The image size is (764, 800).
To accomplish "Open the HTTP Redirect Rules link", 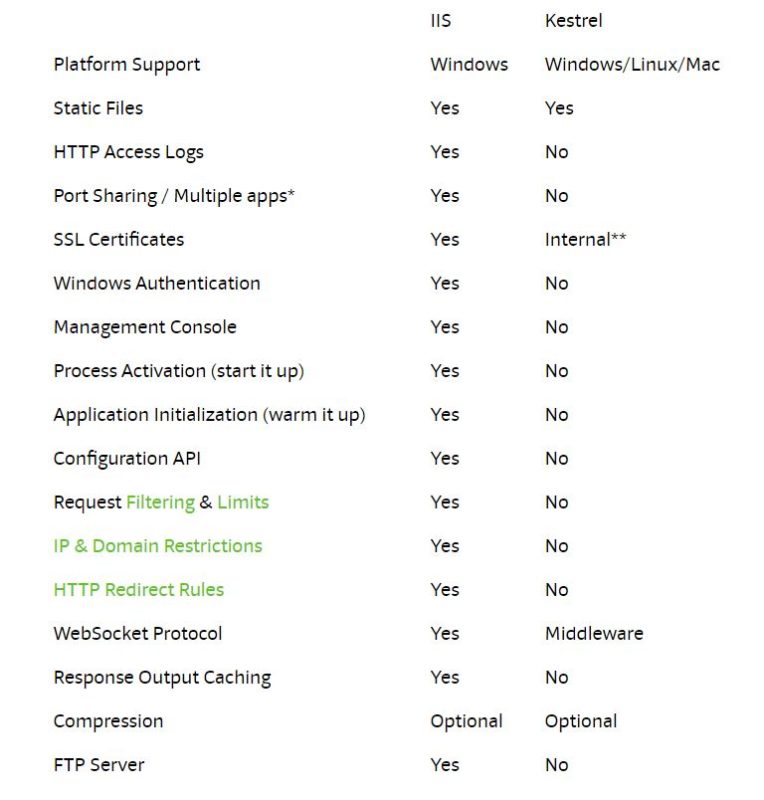I will 138,590.
